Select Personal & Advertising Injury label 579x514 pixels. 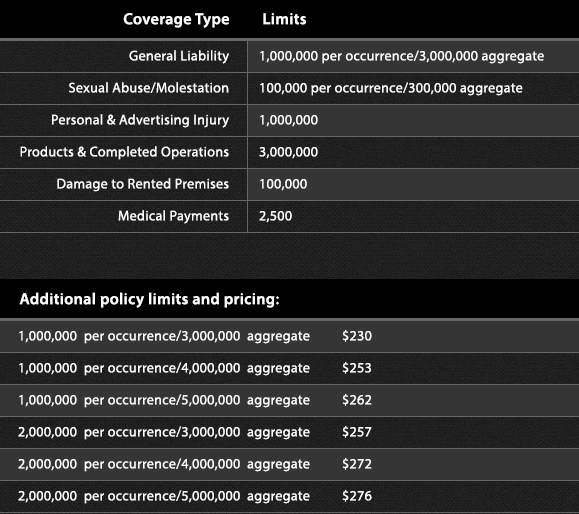pos(140,120)
